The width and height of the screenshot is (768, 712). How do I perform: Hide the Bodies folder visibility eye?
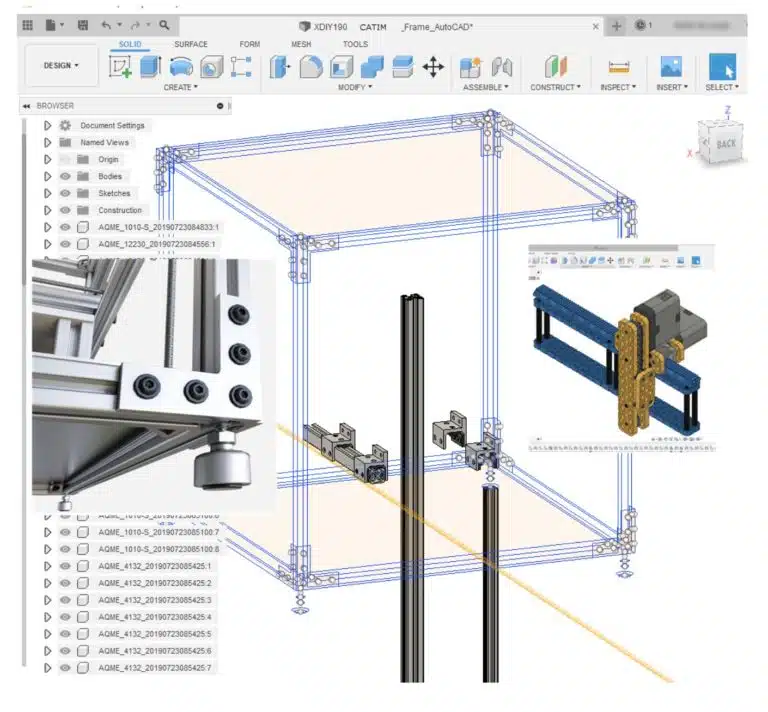click(65, 176)
